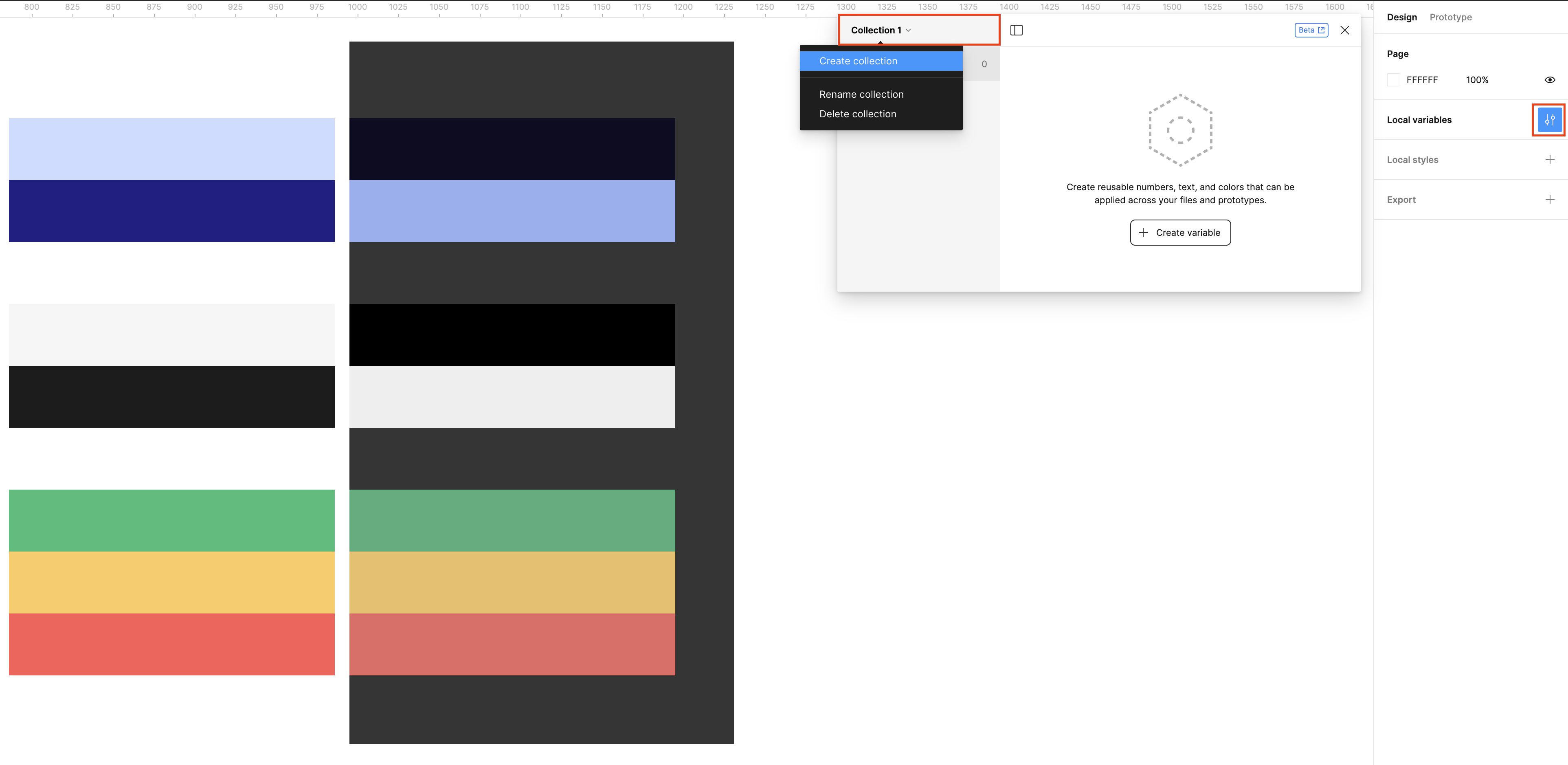The height and width of the screenshot is (765, 1568).
Task: Add an Export setting
Action: pyautogui.click(x=1549, y=200)
